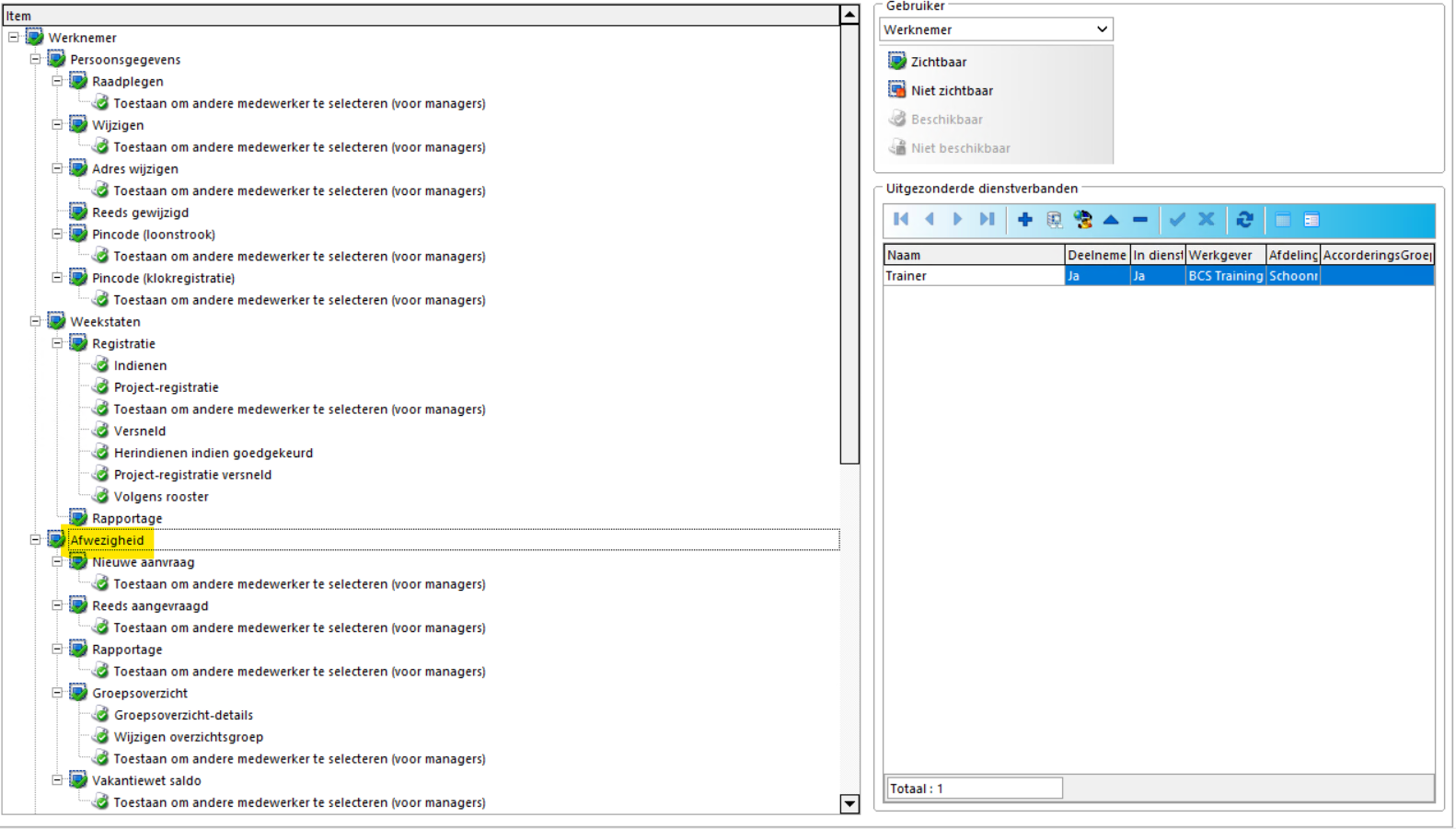Image resolution: width=1456 pixels, height=829 pixels.
Task: Set the item to Niet zichtbaar
Action: (941, 90)
